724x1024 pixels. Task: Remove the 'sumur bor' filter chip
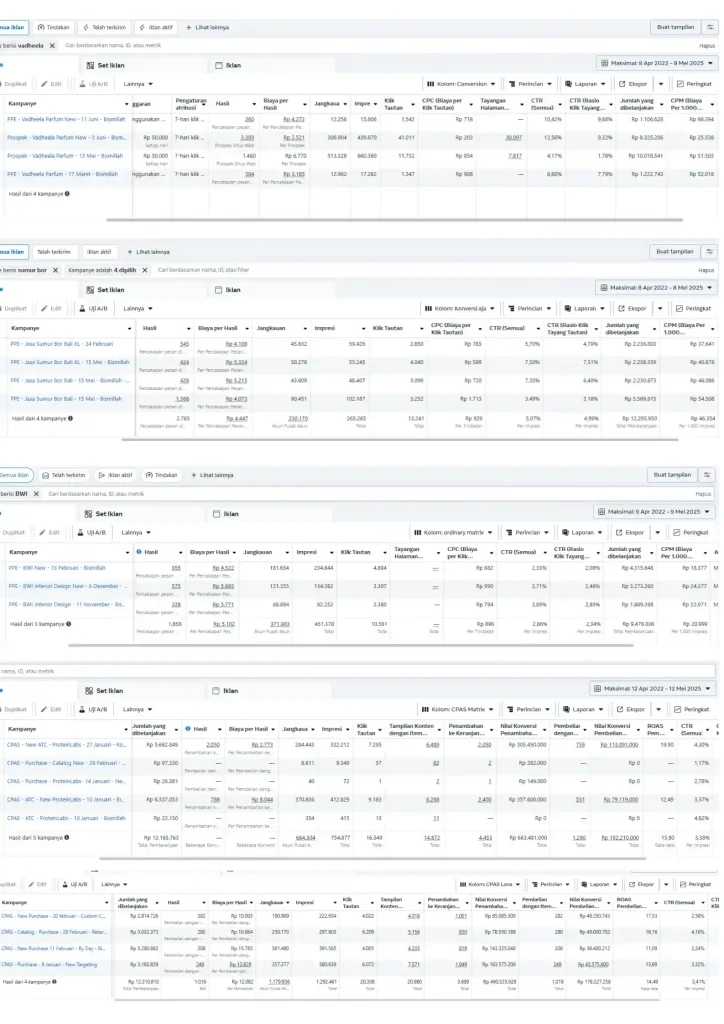(56, 270)
